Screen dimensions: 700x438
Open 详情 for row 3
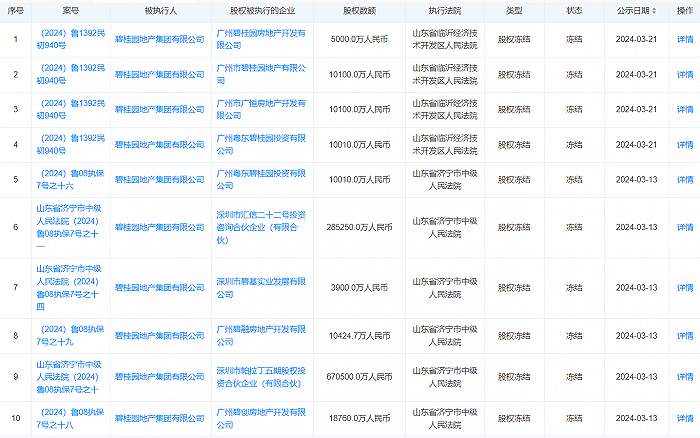[685, 109]
